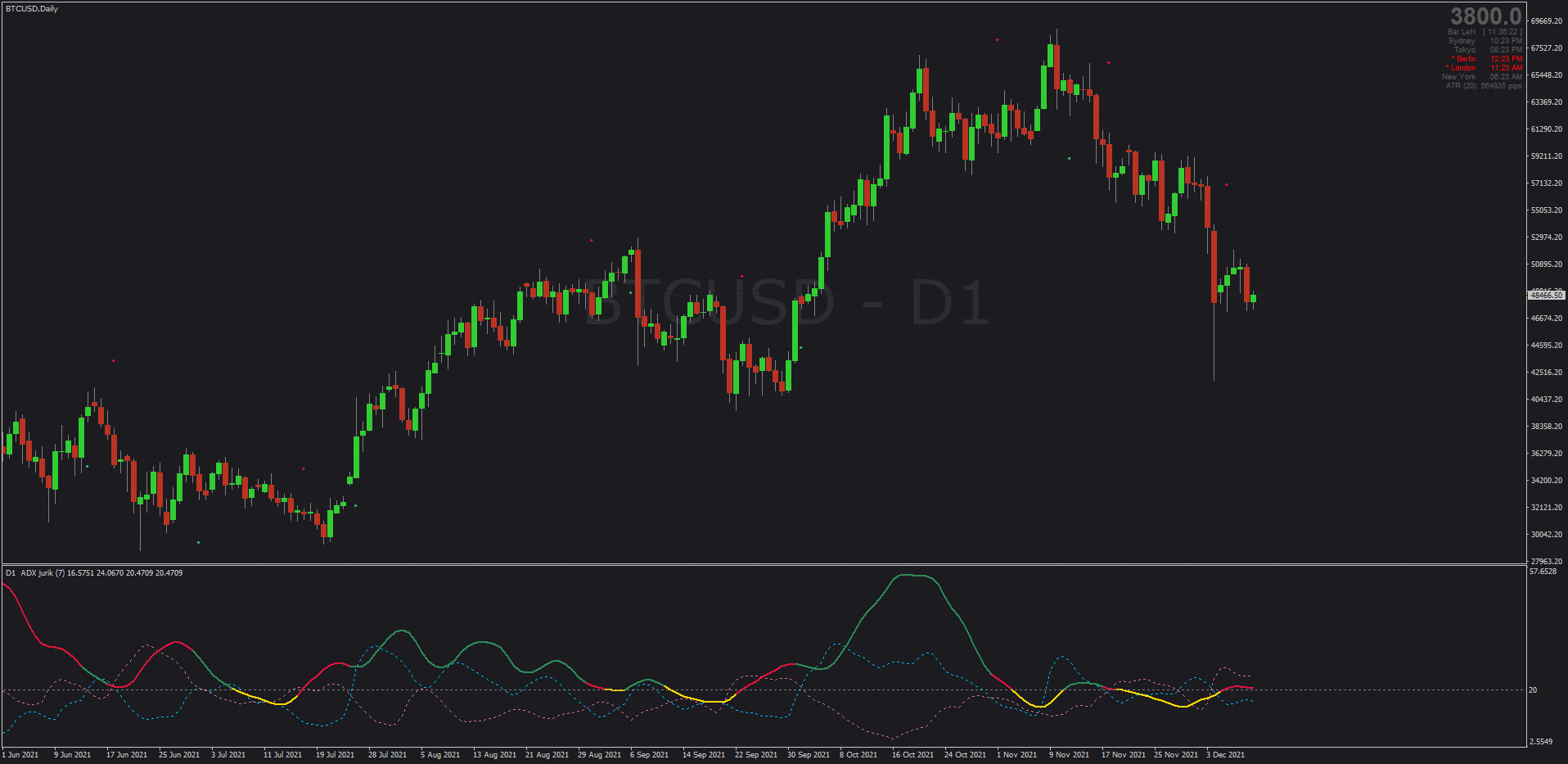Click the 65448.20 price axis label
The image size is (1568, 764).
coord(1547,75)
